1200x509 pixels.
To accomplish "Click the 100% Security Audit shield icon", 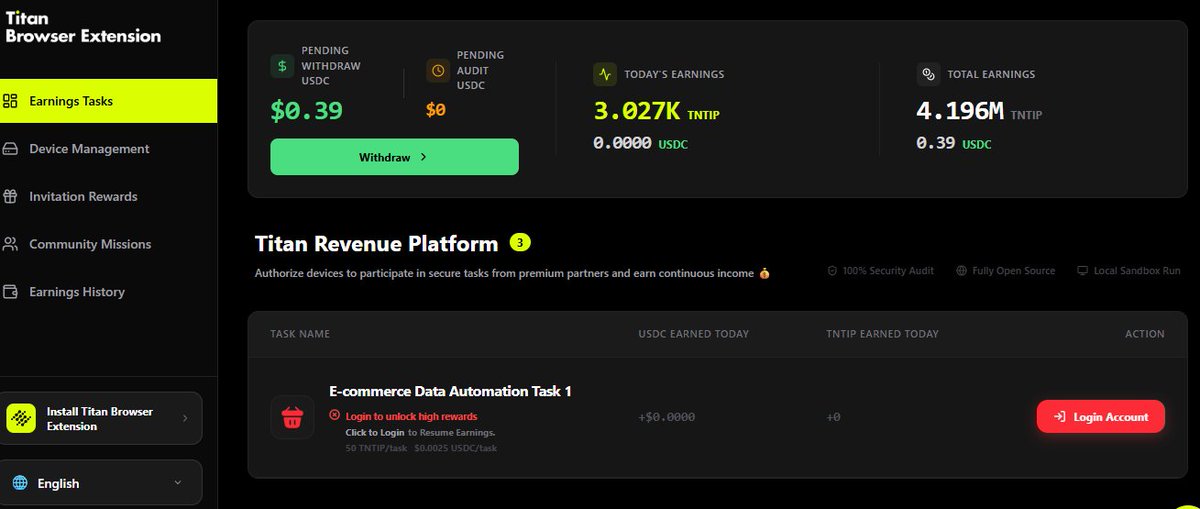I will [x=832, y=271].
